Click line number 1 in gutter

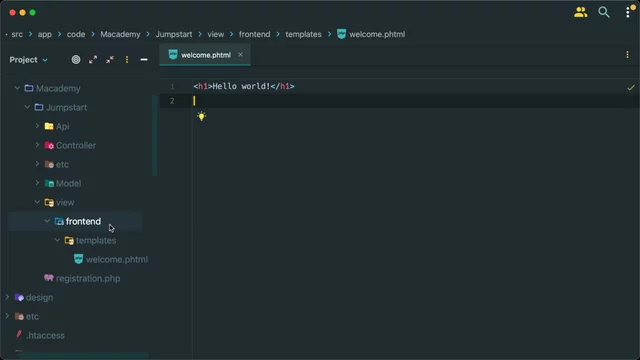click(x=172, y=87)
